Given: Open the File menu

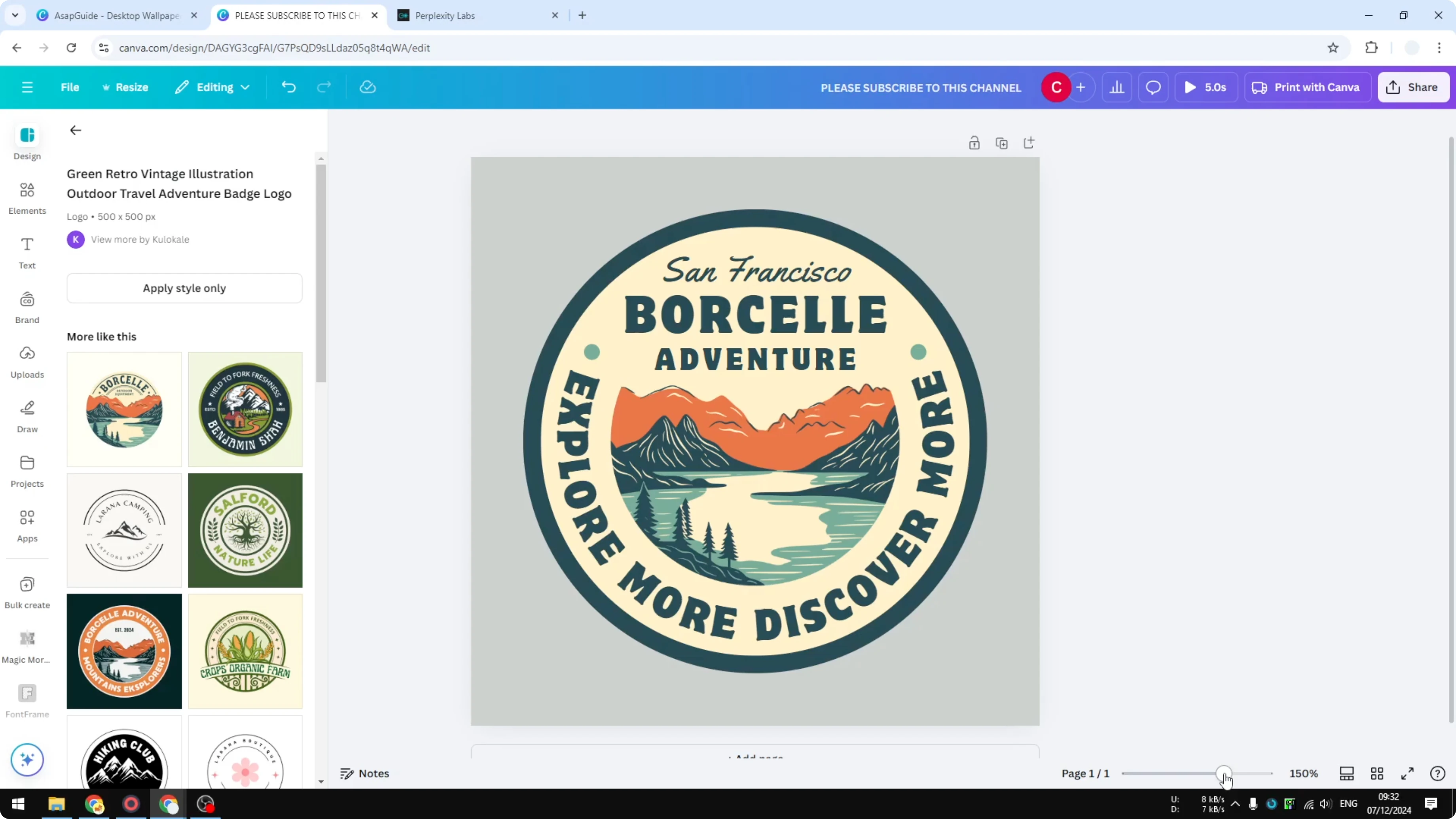Looking at the screenshot, I should (x=70, y=87).
